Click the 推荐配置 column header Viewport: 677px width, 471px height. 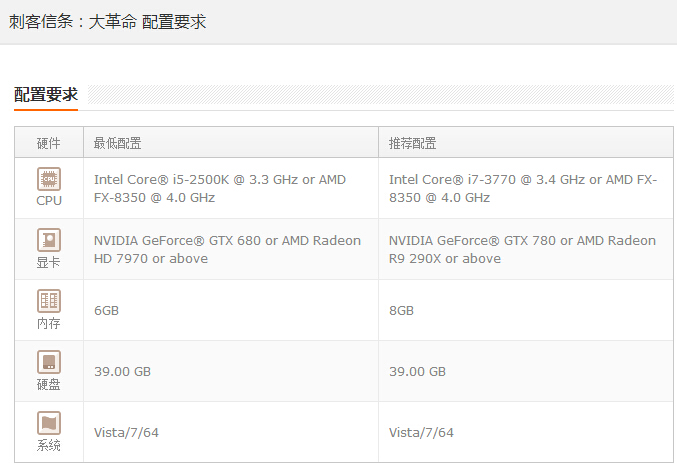click(412, 143)
